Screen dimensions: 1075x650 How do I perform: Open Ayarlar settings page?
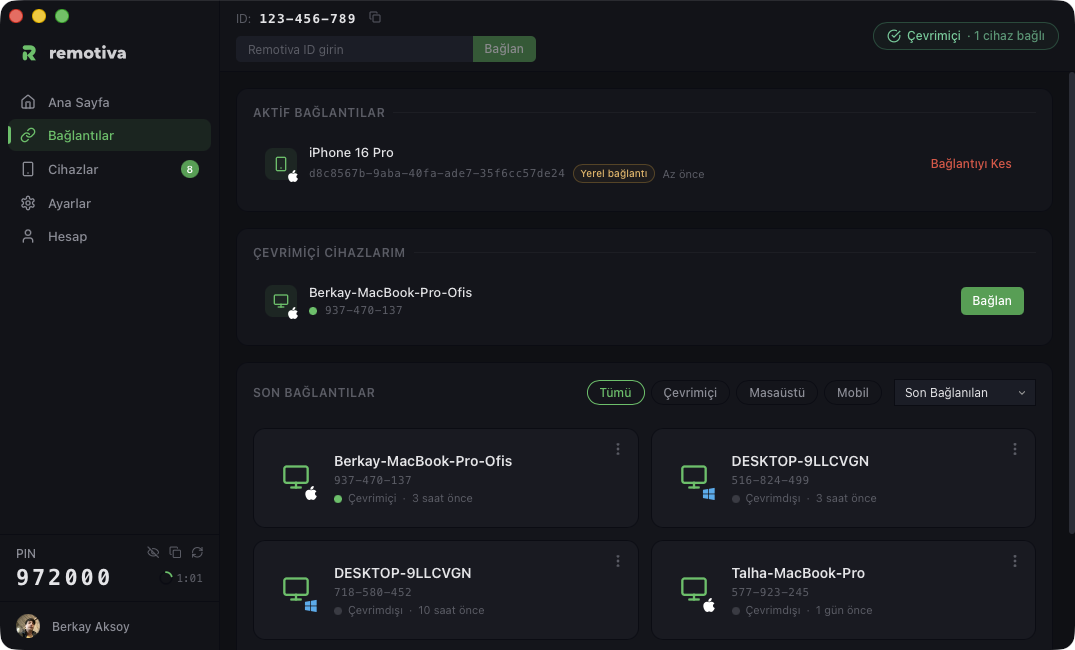(110, 203)
